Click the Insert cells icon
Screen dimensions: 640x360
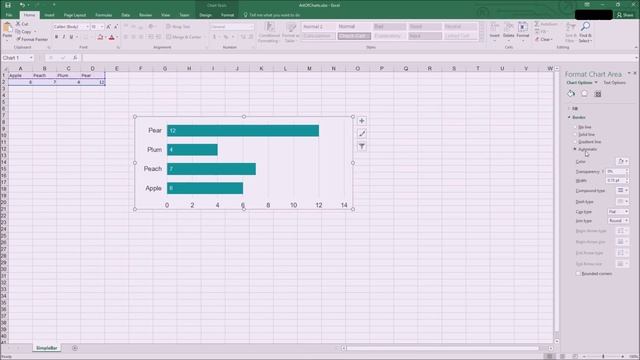point(494,27)
